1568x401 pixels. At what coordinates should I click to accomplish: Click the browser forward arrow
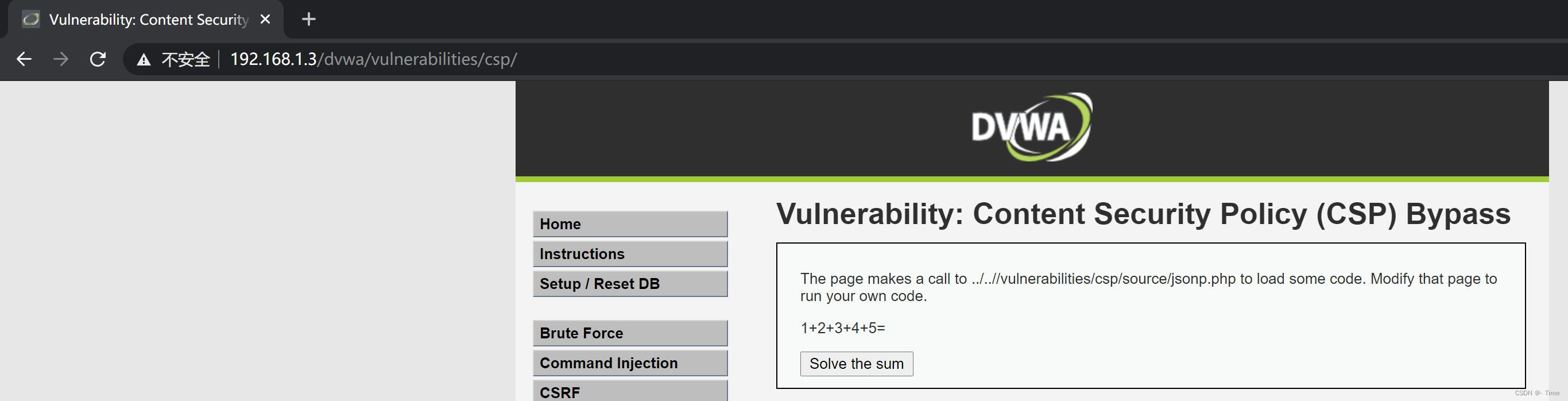[60, 59]
